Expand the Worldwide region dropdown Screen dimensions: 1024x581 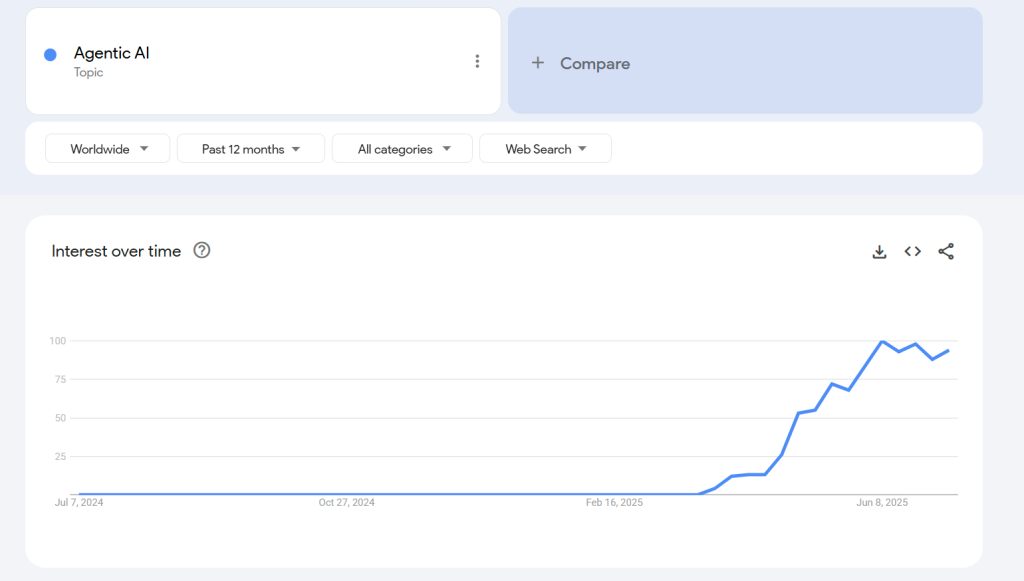[108, 149]
